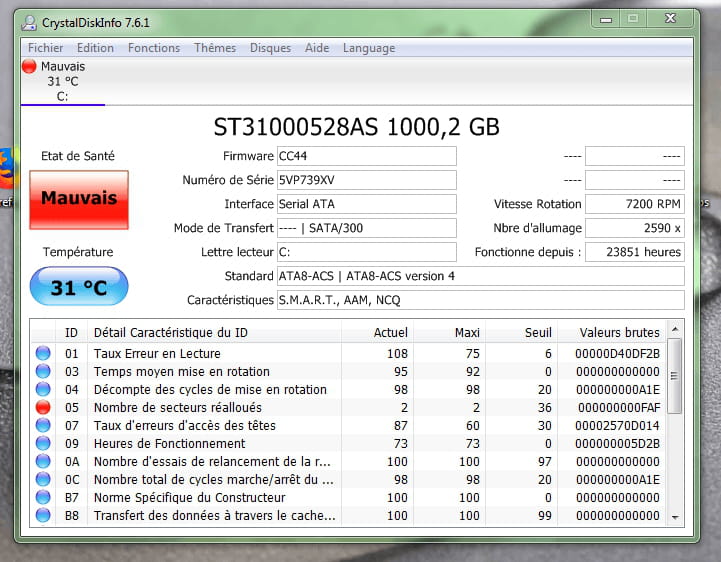This screenshot has width=721, height=562.
Task: Click the red disk status circle in the toolbar
Action: 29,66
